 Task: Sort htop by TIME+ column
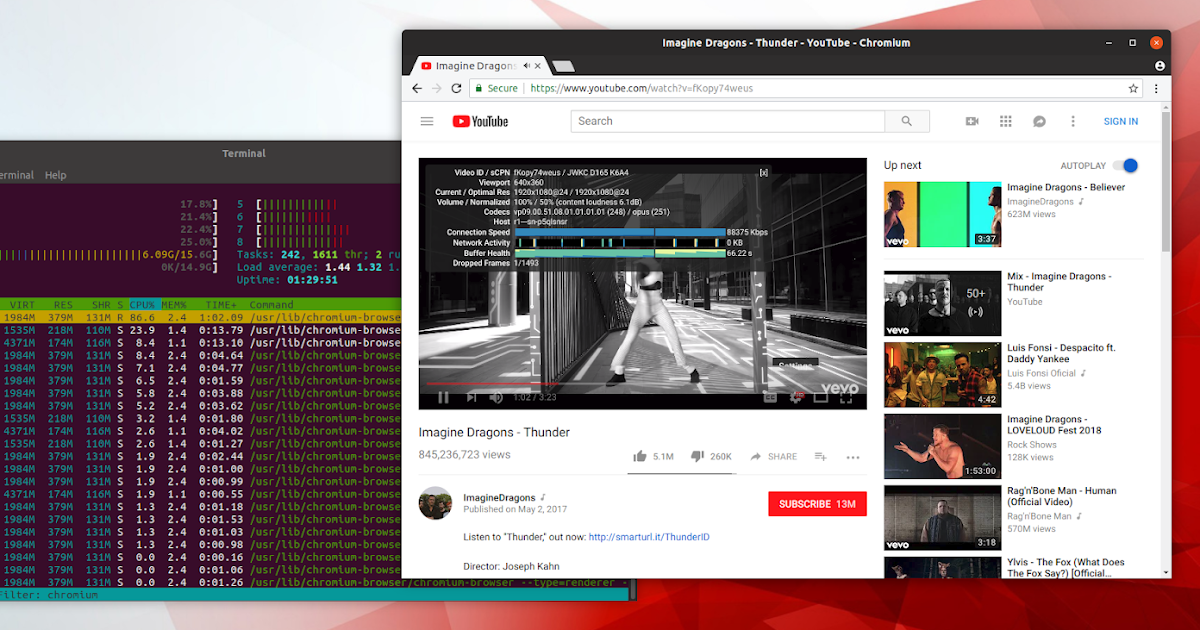pos(221,304)
